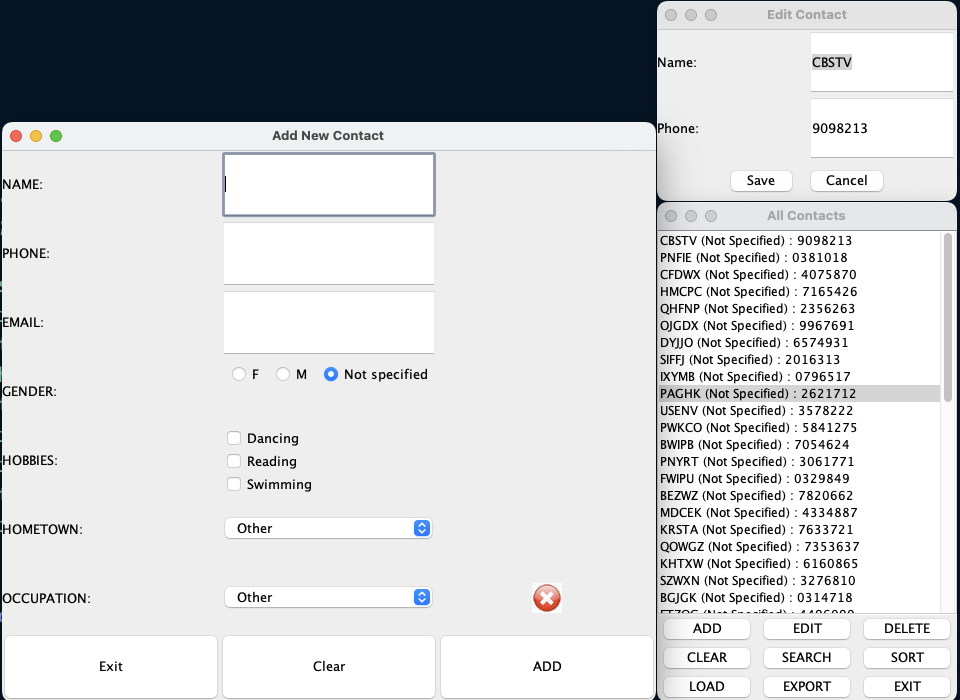
Task: Click the All Contacts list scrollbar
Action: click(948, 317)
